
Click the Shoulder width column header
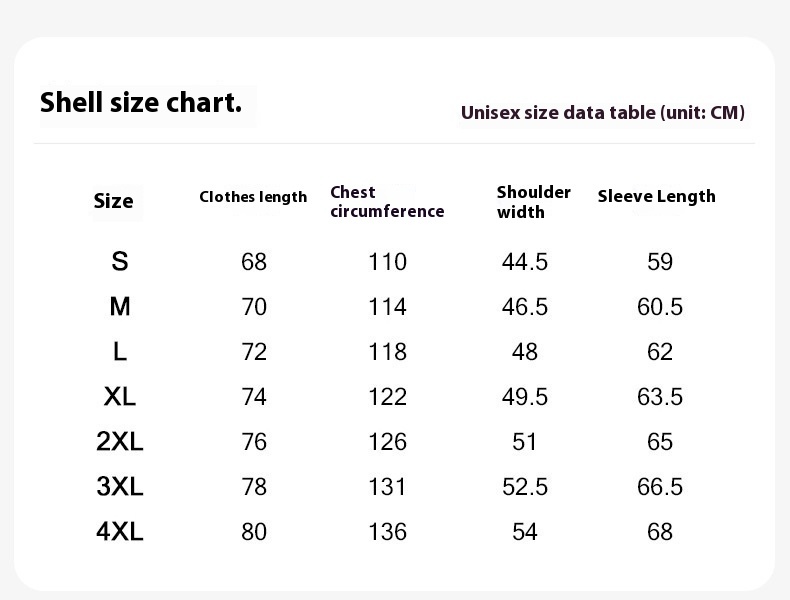pos(534,202)
